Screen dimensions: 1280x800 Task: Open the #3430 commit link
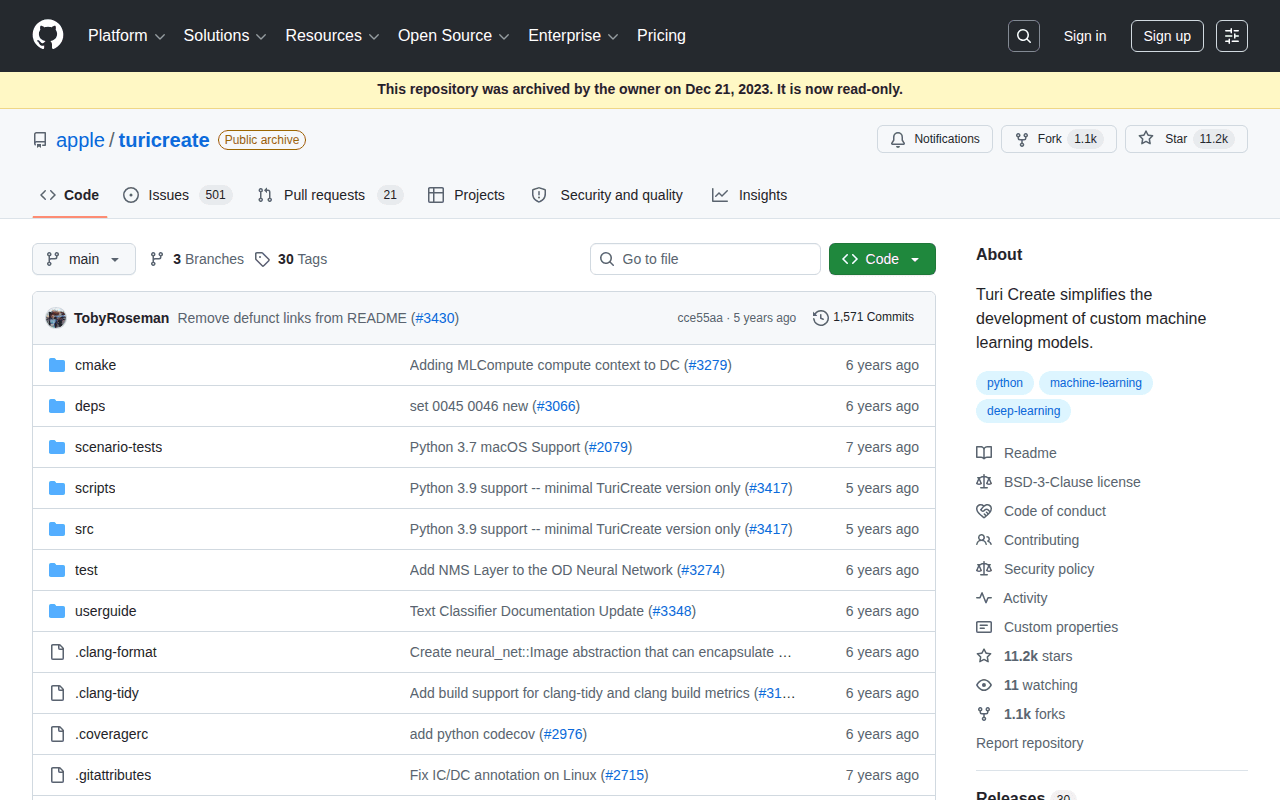coord(435,318)
